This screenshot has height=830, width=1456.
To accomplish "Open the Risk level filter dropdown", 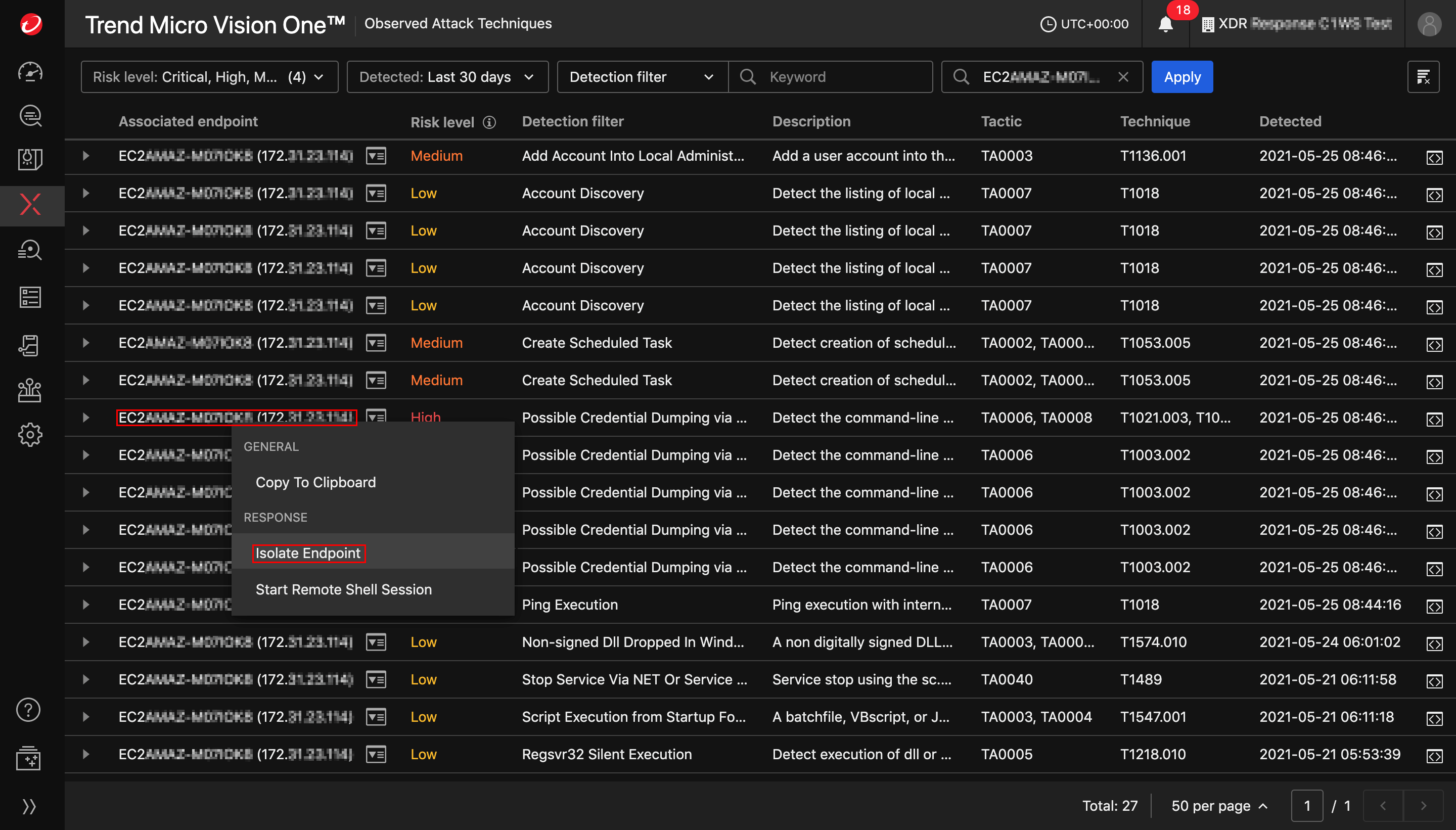I will [x=209, y=77].
